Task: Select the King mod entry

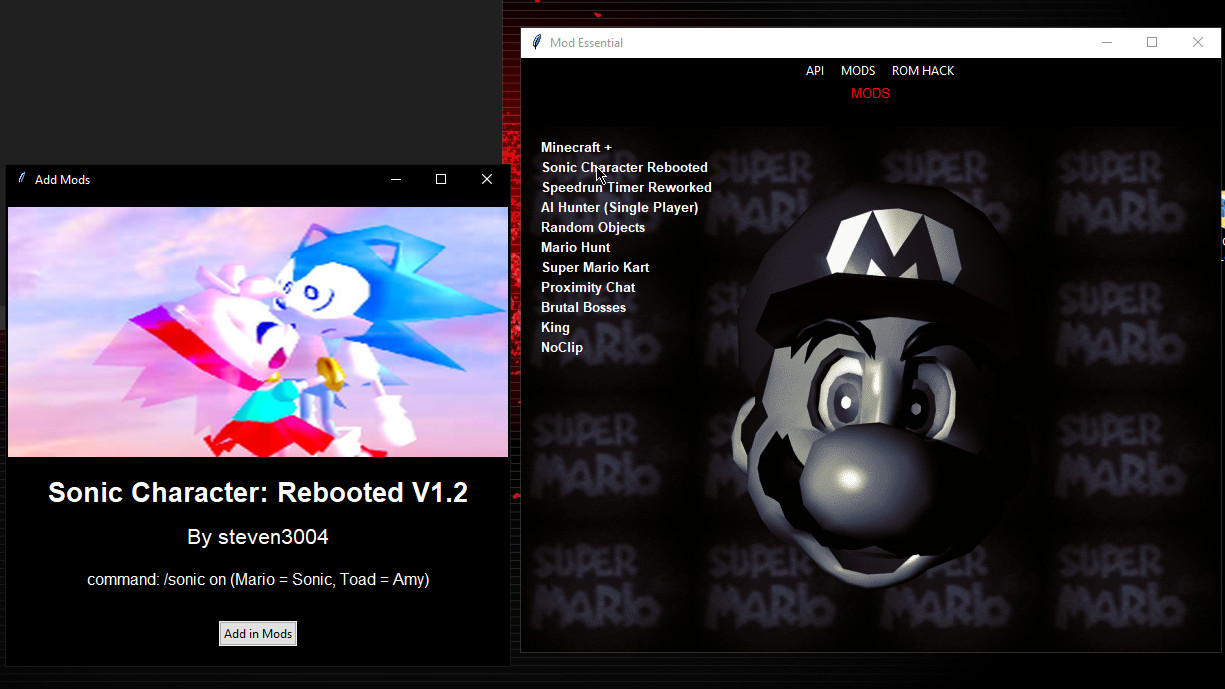Action: pos(554,327)
